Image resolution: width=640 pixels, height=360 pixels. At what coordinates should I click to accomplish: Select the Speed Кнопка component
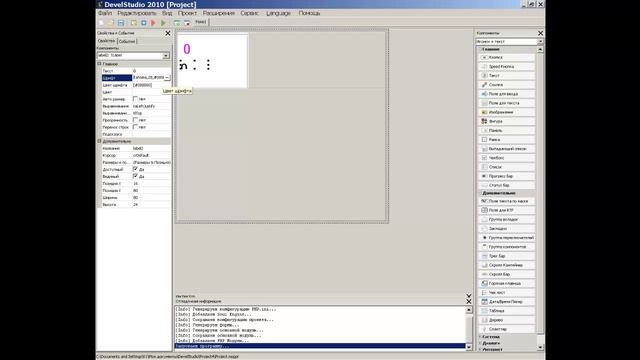pyautogui.click(x=507, y=67)
